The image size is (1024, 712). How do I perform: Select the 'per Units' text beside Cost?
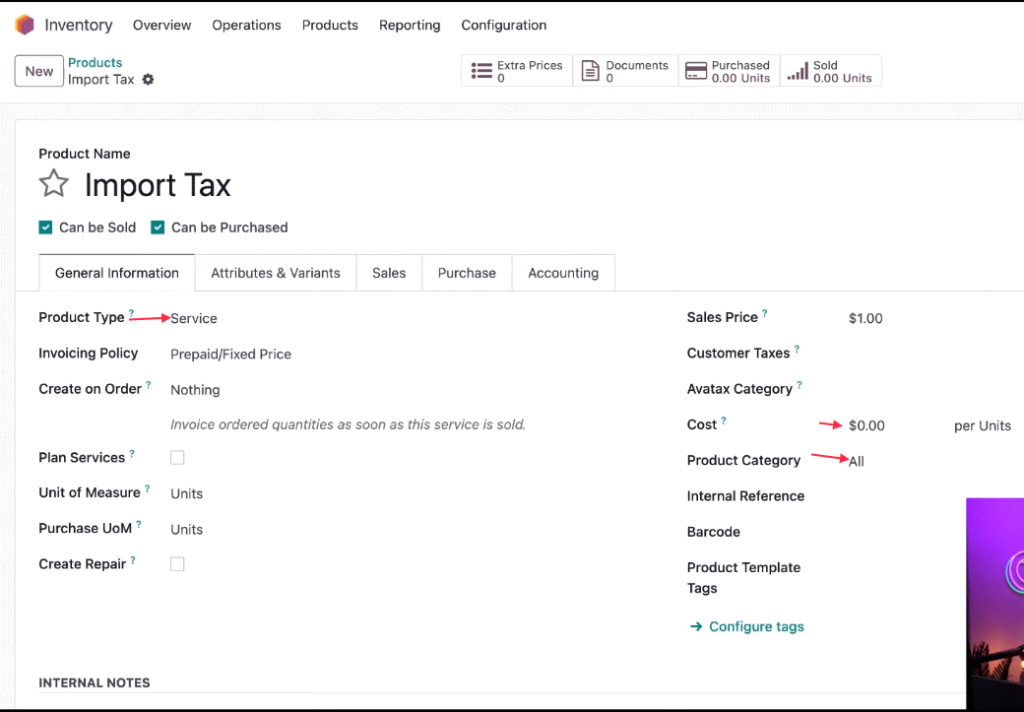(x=982, y=426)
